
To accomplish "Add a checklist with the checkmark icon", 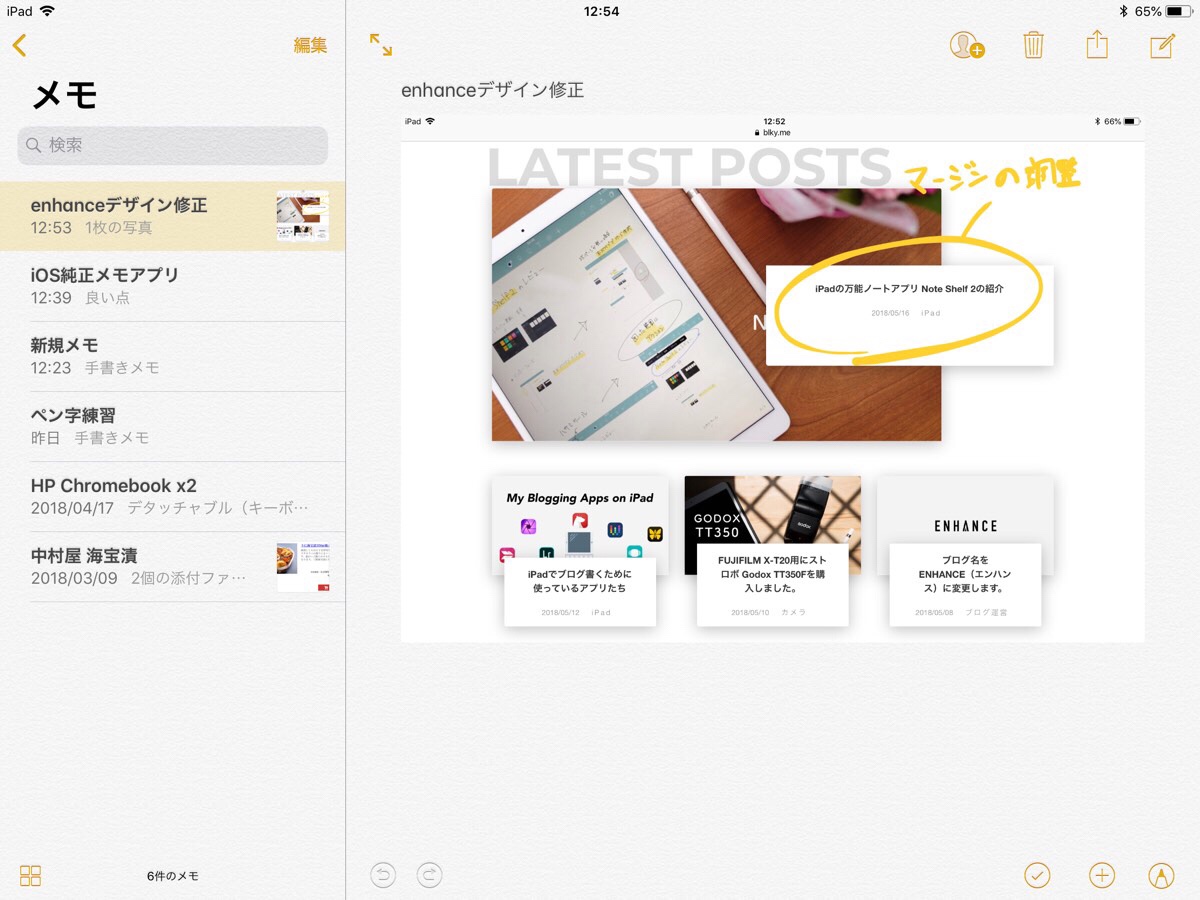I will click(x=1038, y=875).
